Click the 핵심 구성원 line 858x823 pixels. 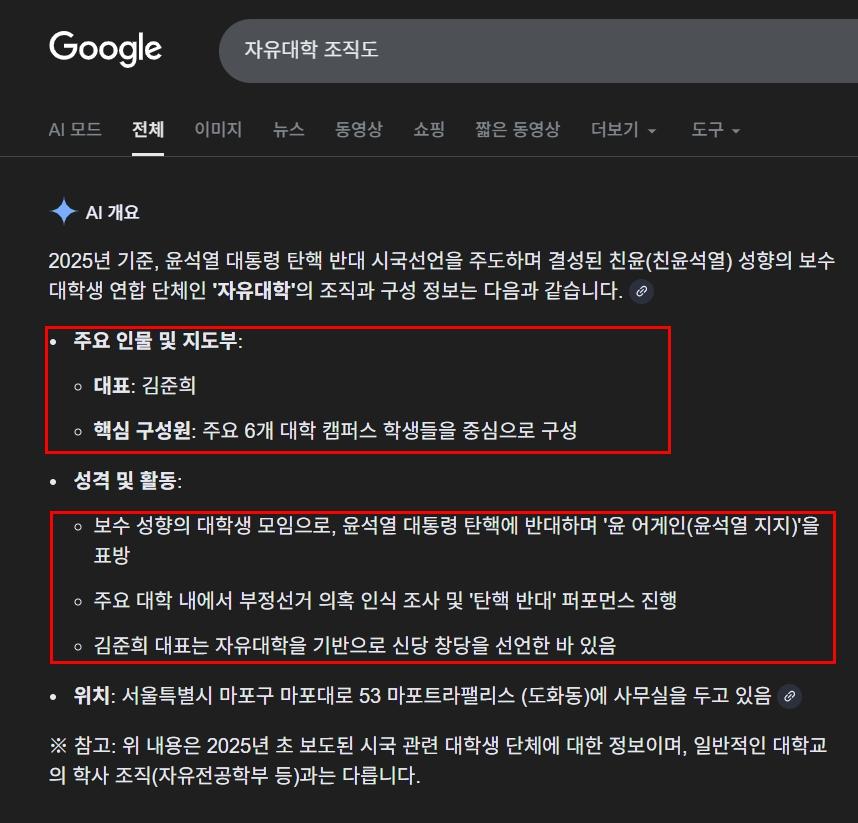pos(335,431)
